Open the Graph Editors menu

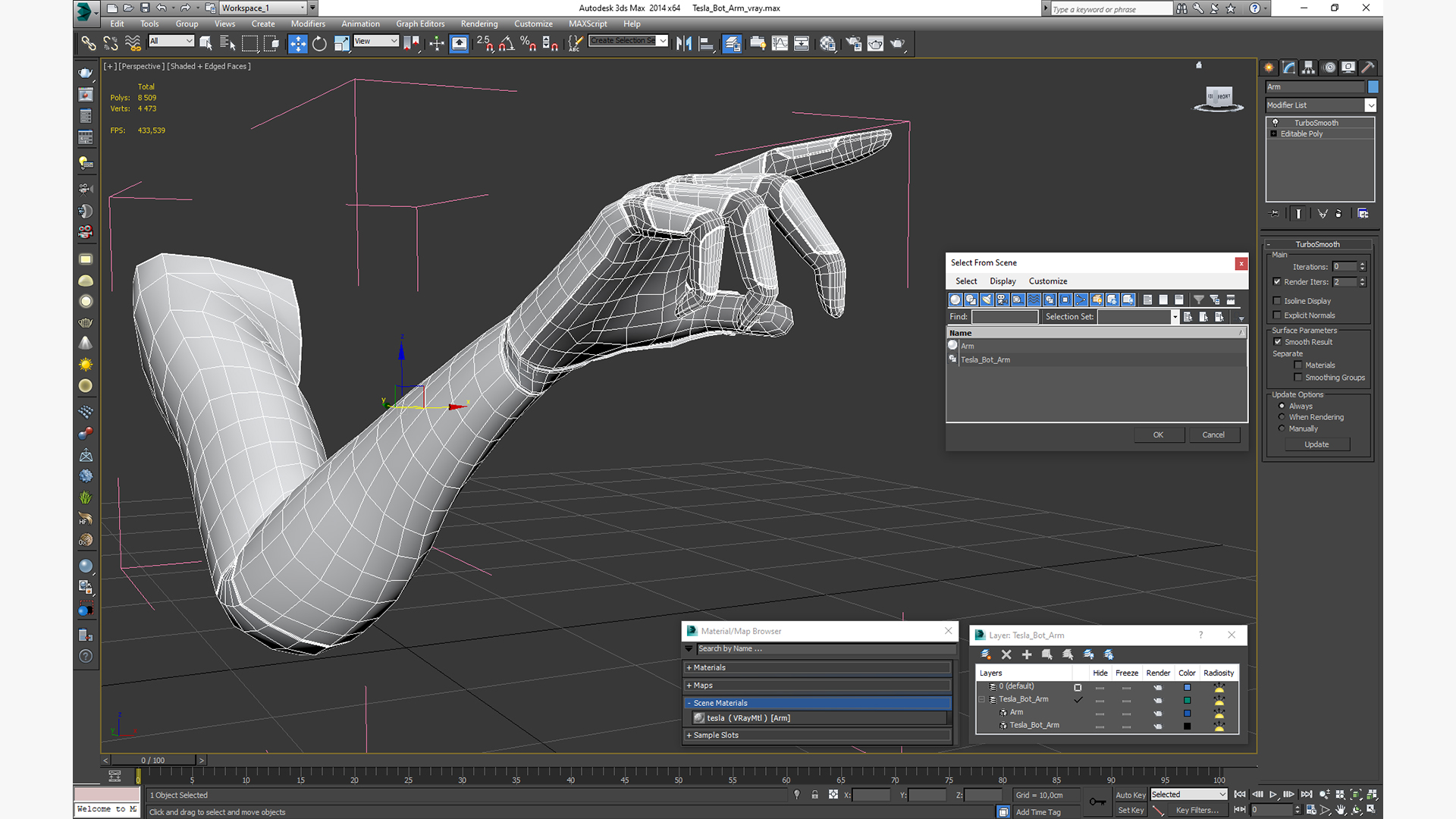click(x=420, y=24)
